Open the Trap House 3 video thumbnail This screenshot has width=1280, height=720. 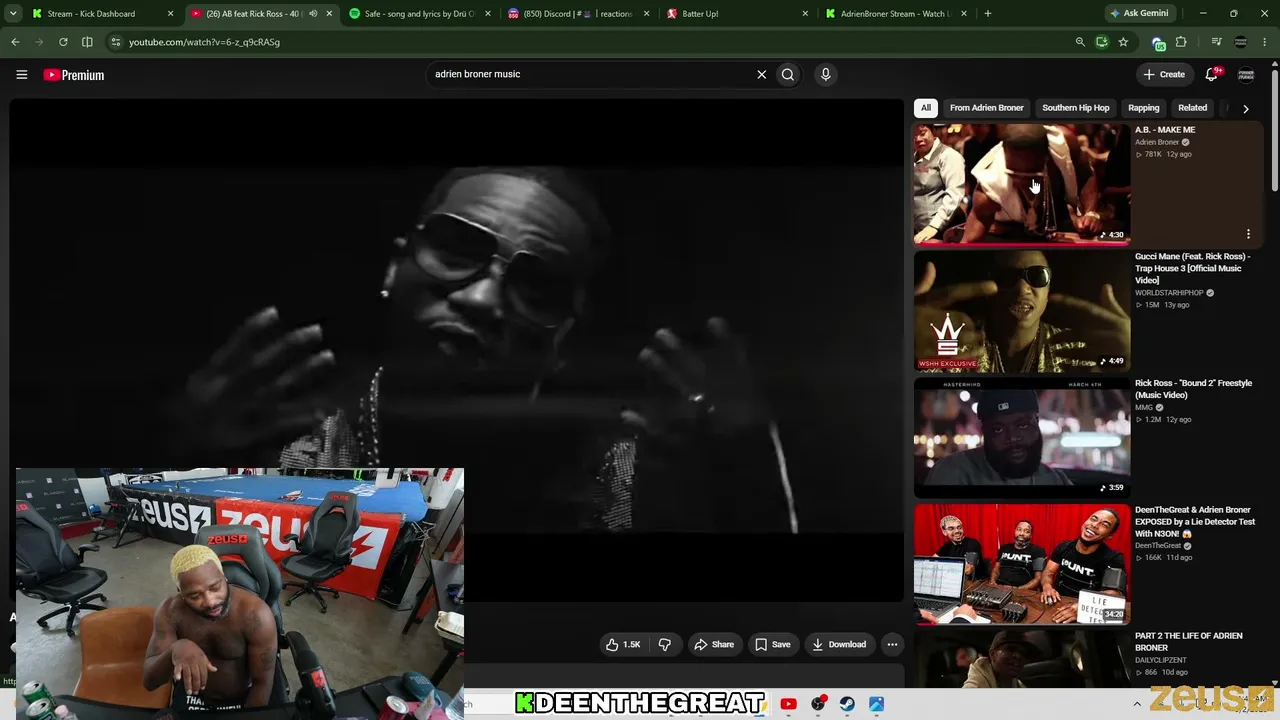tap(1022, 311)
